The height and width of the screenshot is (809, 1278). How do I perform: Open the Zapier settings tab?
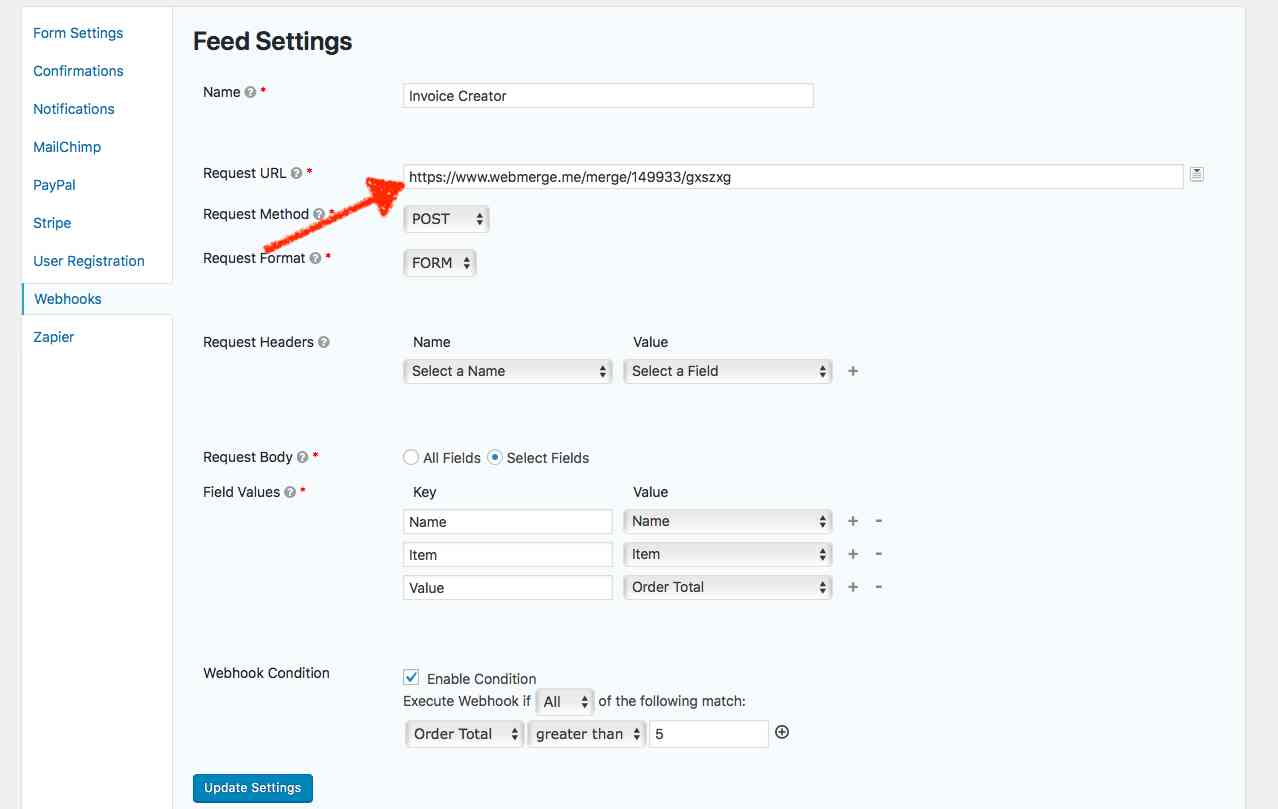53,337
